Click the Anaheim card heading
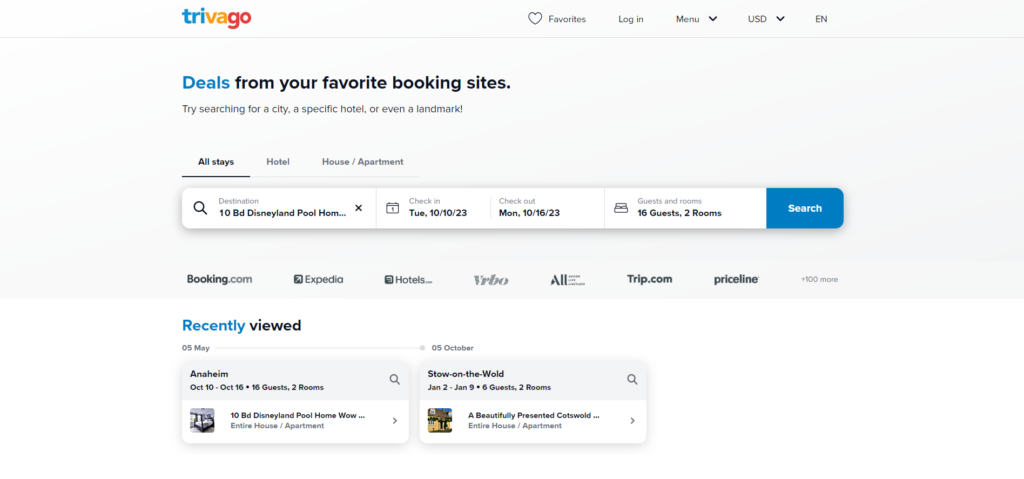 point(210,374)
